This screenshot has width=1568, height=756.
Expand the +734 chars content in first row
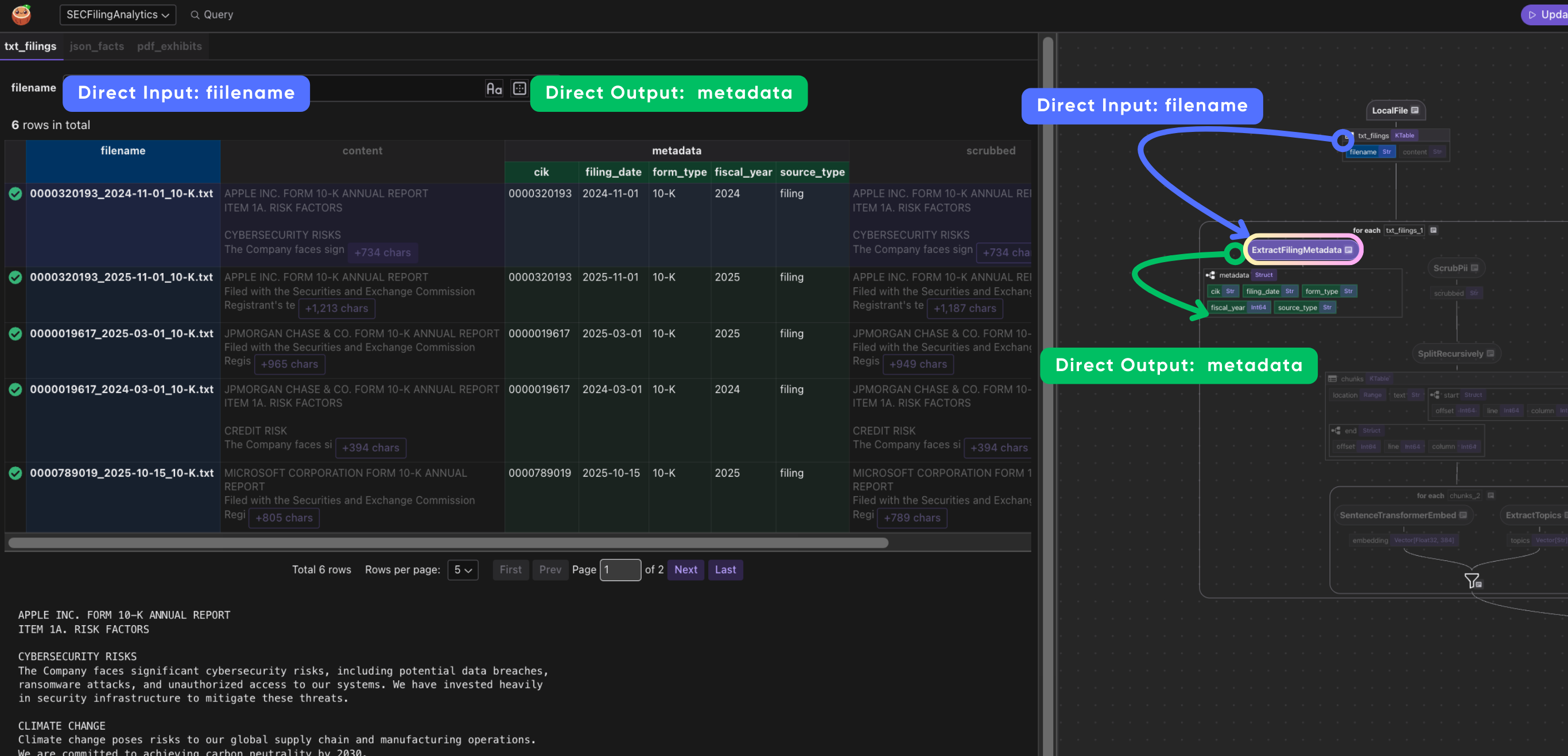(382, 252)
